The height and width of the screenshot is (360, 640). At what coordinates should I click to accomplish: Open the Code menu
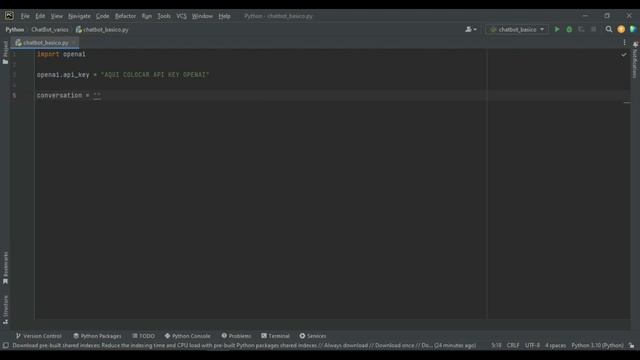click(102, 16)
